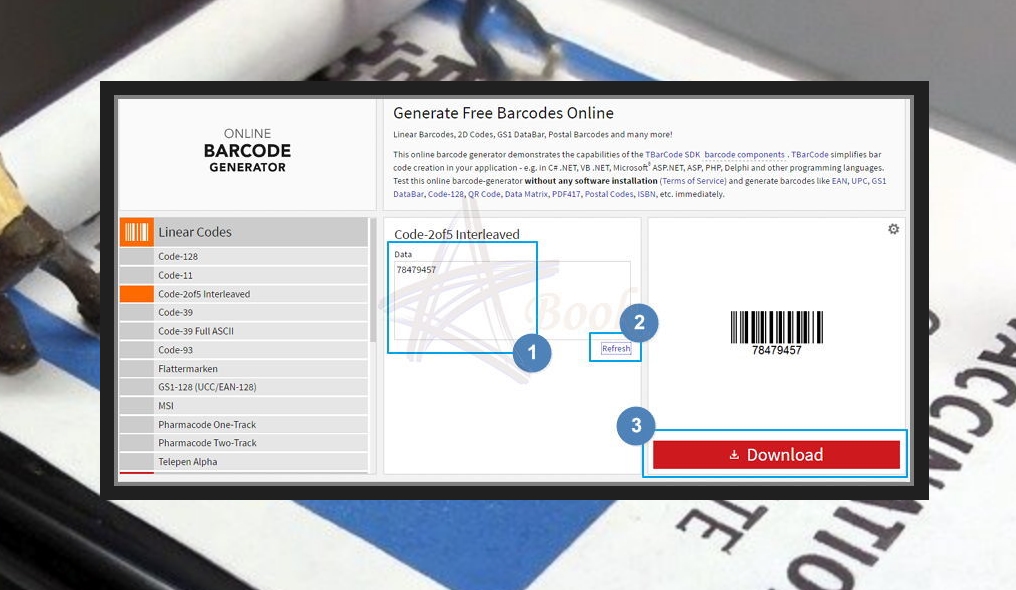This screenshot has height=590, width=1016.
Task: Click the 'Data' field label
Action: [403, 255]
